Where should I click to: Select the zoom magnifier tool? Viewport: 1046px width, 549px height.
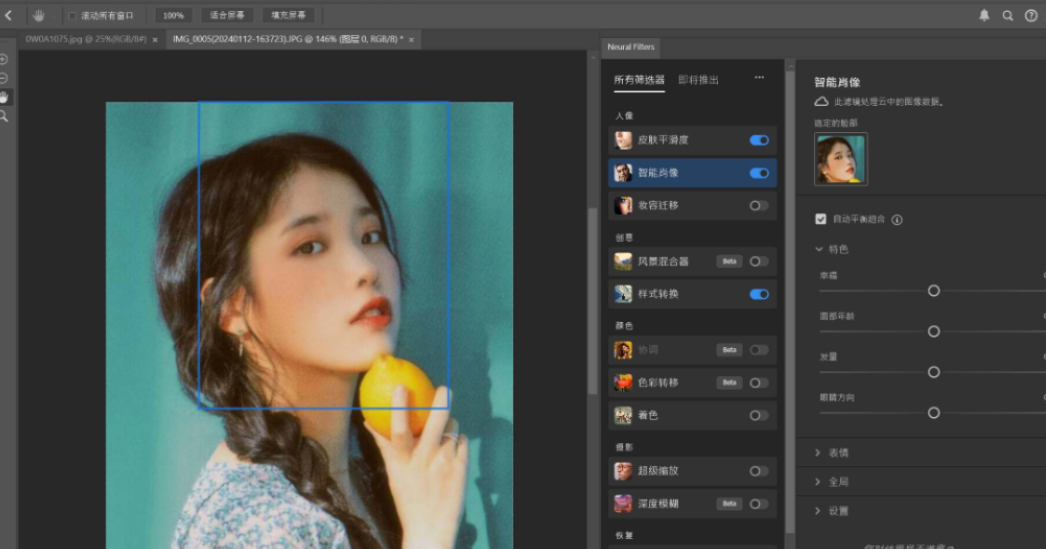(x=4, y=117)
